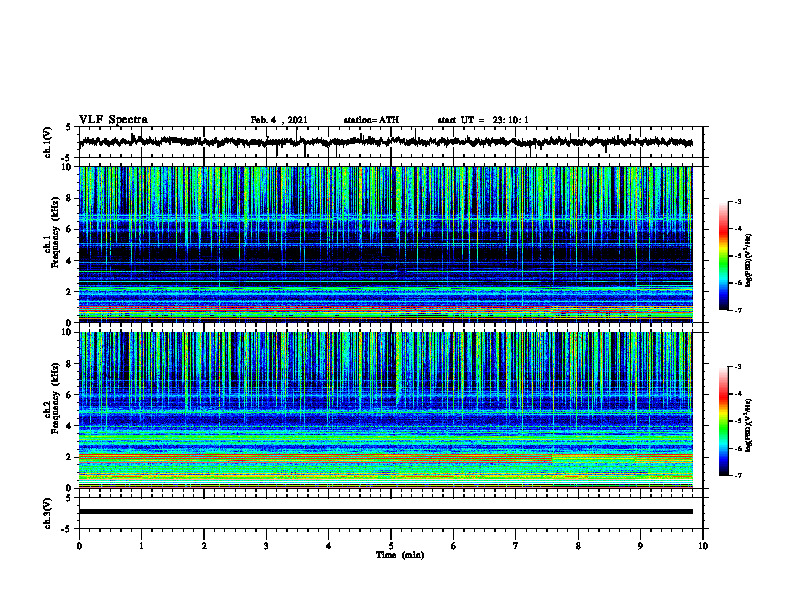Click the black ch.3 voltage bar
This screenshot has width=792, height=612.
(x=385, y=512)
